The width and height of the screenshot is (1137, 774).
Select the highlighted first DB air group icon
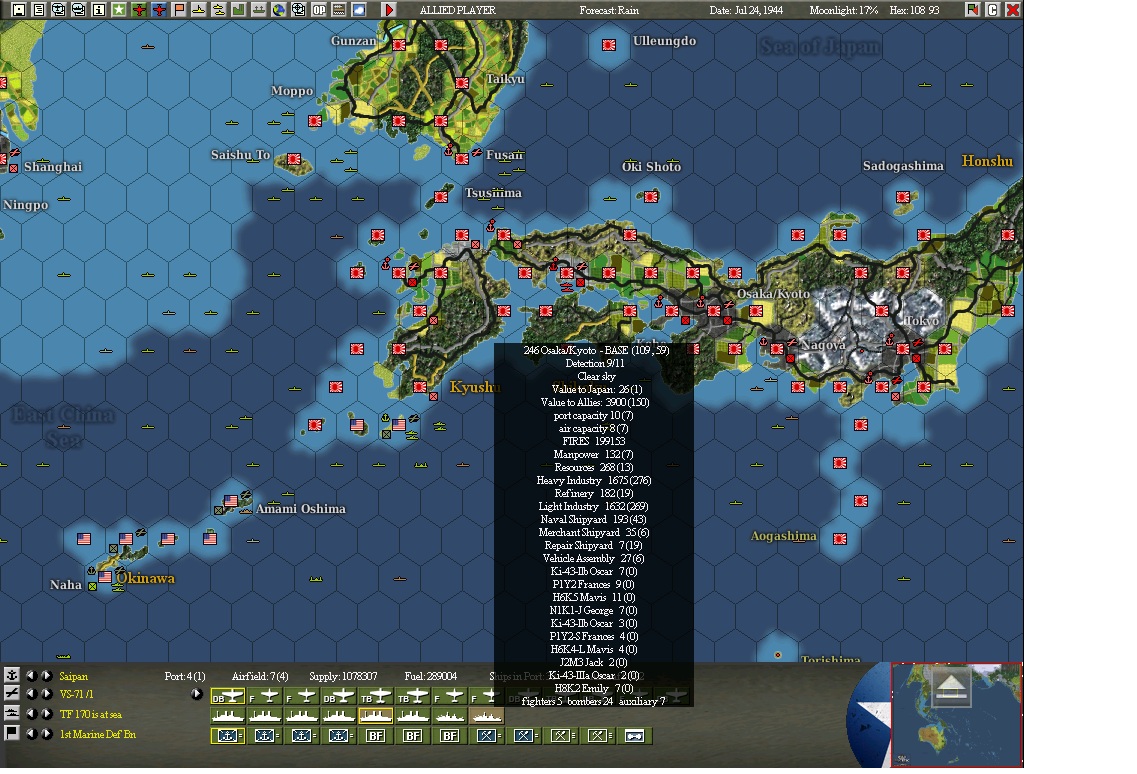[x=228, y=696]
